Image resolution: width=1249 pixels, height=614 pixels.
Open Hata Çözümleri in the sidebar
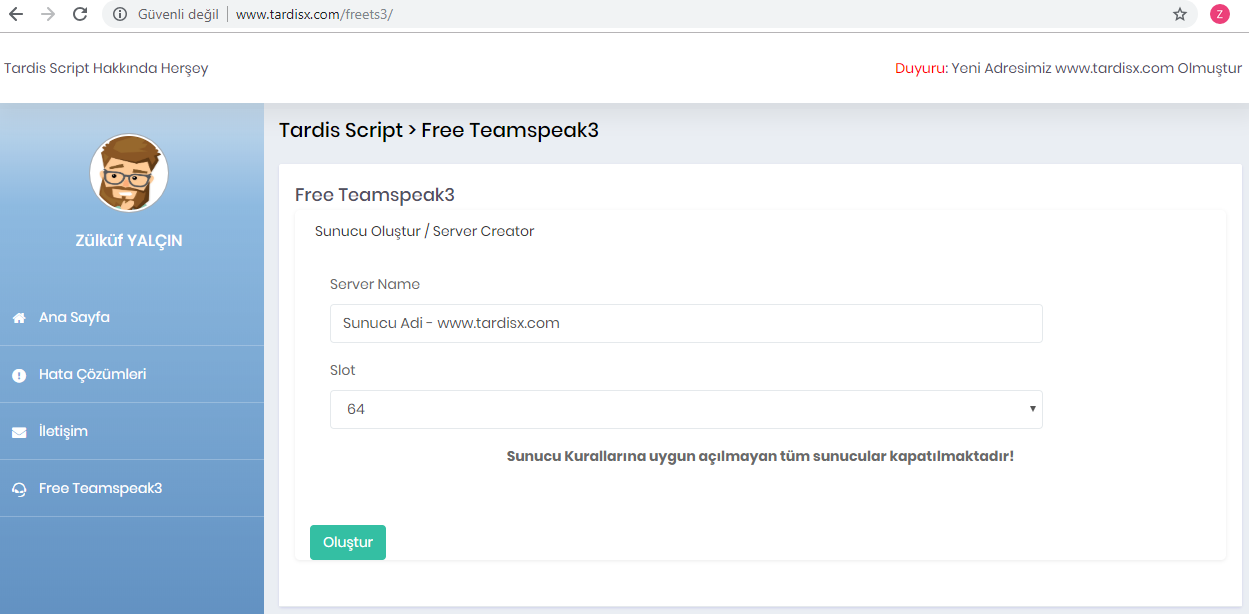[132, 375]
